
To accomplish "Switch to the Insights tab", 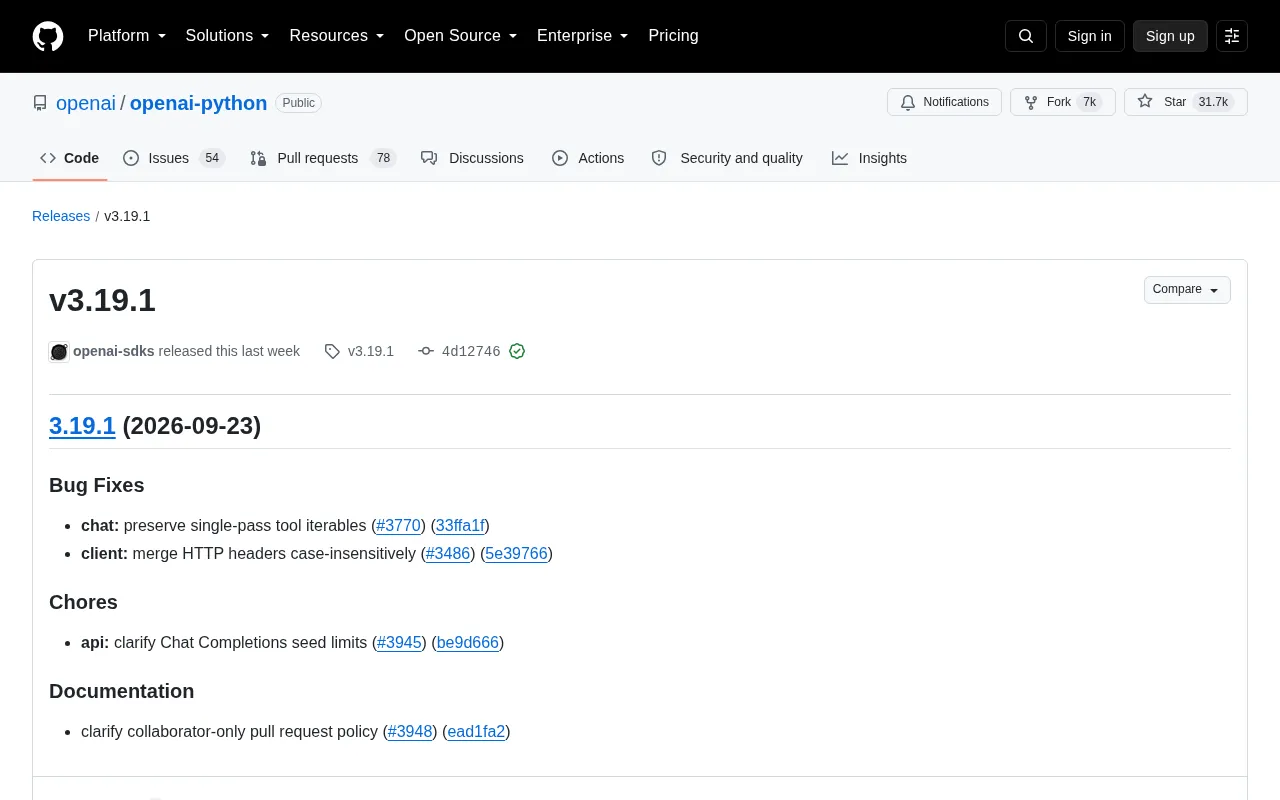I will pyautogui.click(x=869, y=158).
